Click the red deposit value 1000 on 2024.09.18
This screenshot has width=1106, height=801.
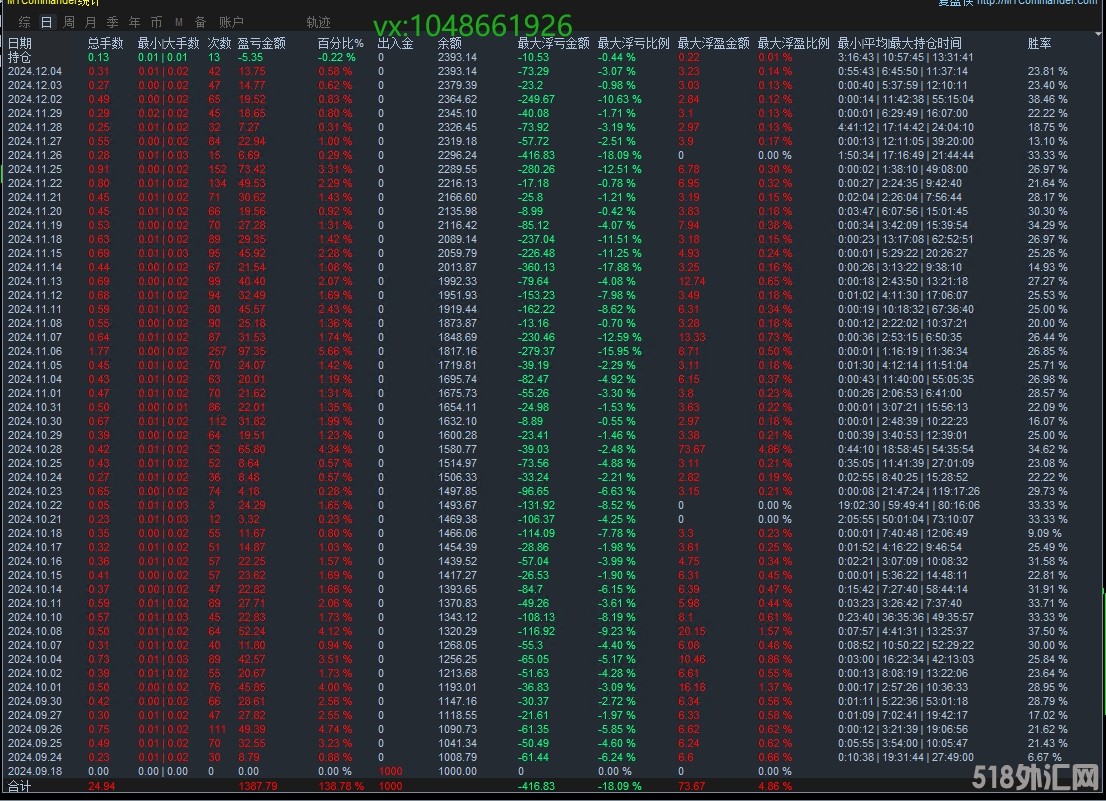point(390,771)
